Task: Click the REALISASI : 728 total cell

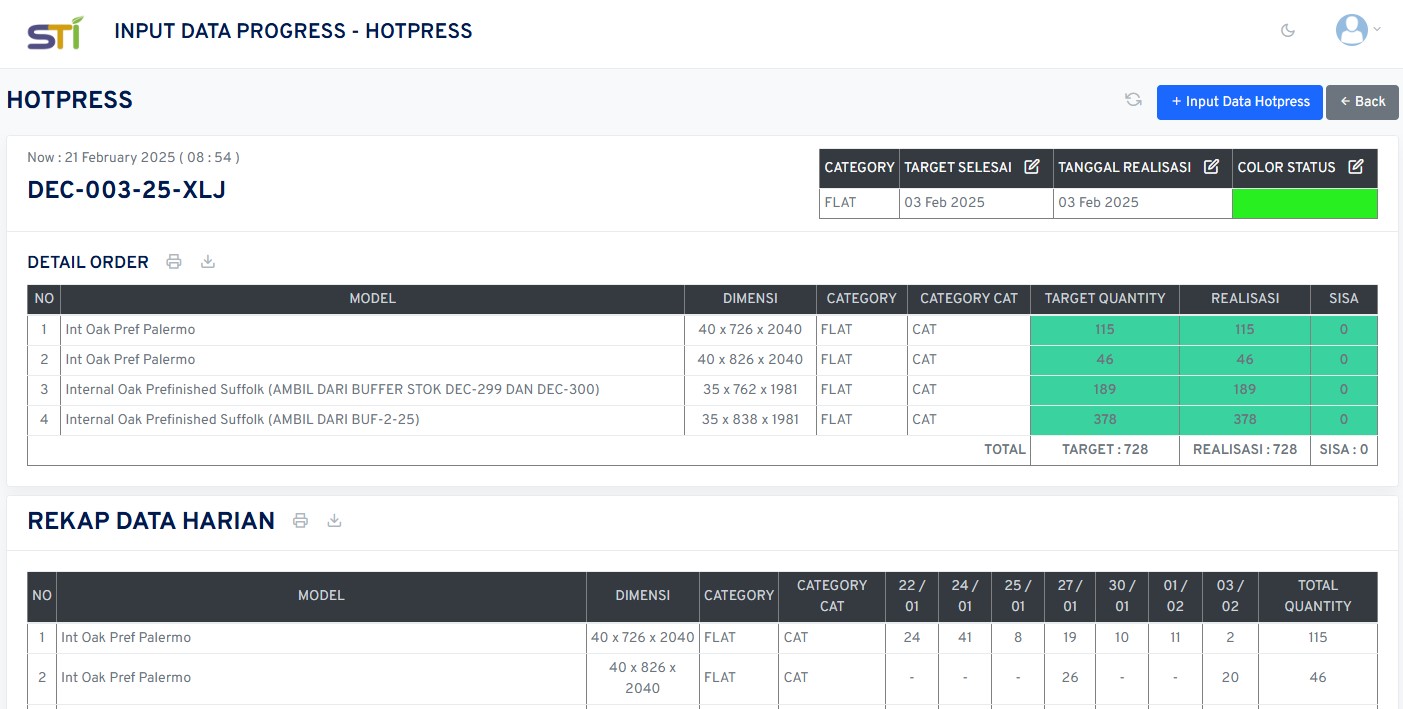Action: [x=1245, y=449]
